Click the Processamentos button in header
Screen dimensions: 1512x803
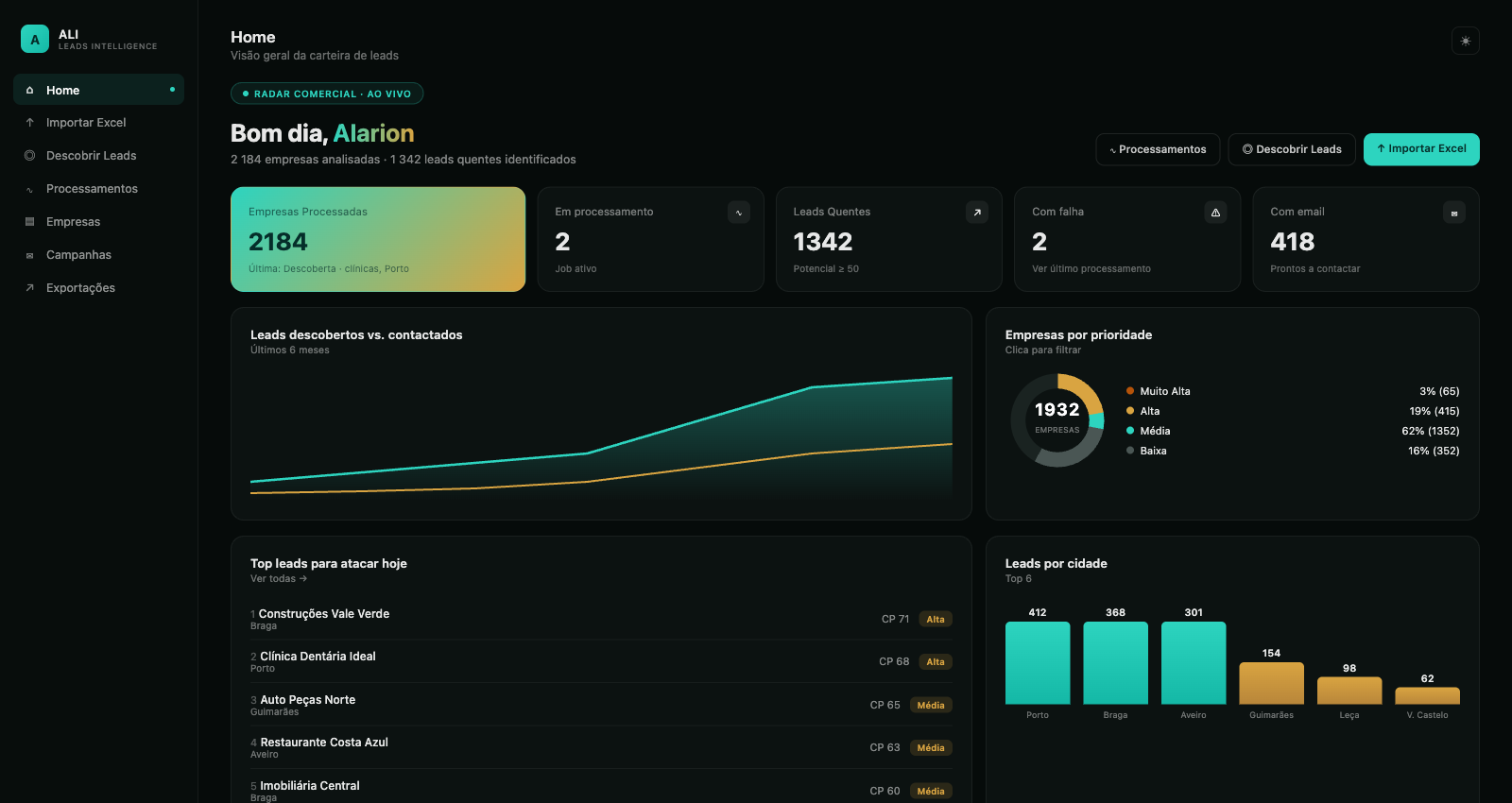[x=1158, y=149]
